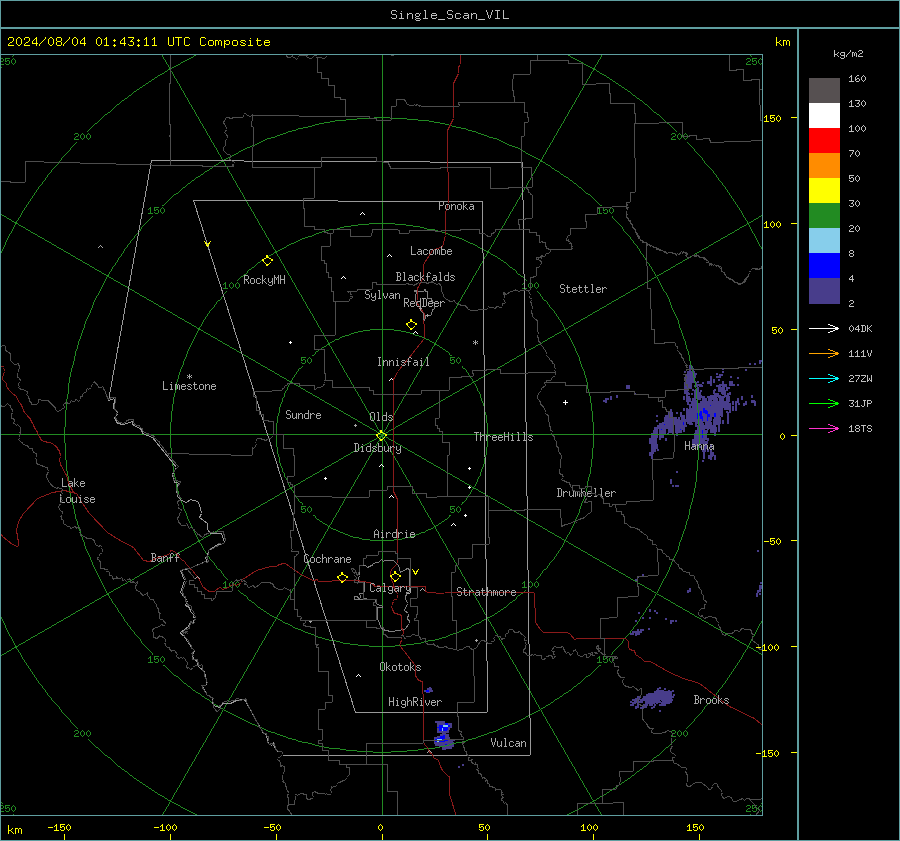900x841 pixels.
Task: Click the Stettler town label
Action: coord(583,289)
